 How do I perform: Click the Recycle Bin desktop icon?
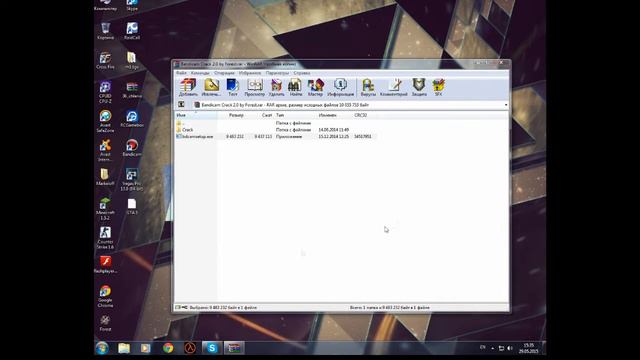(x=105, y=31)
